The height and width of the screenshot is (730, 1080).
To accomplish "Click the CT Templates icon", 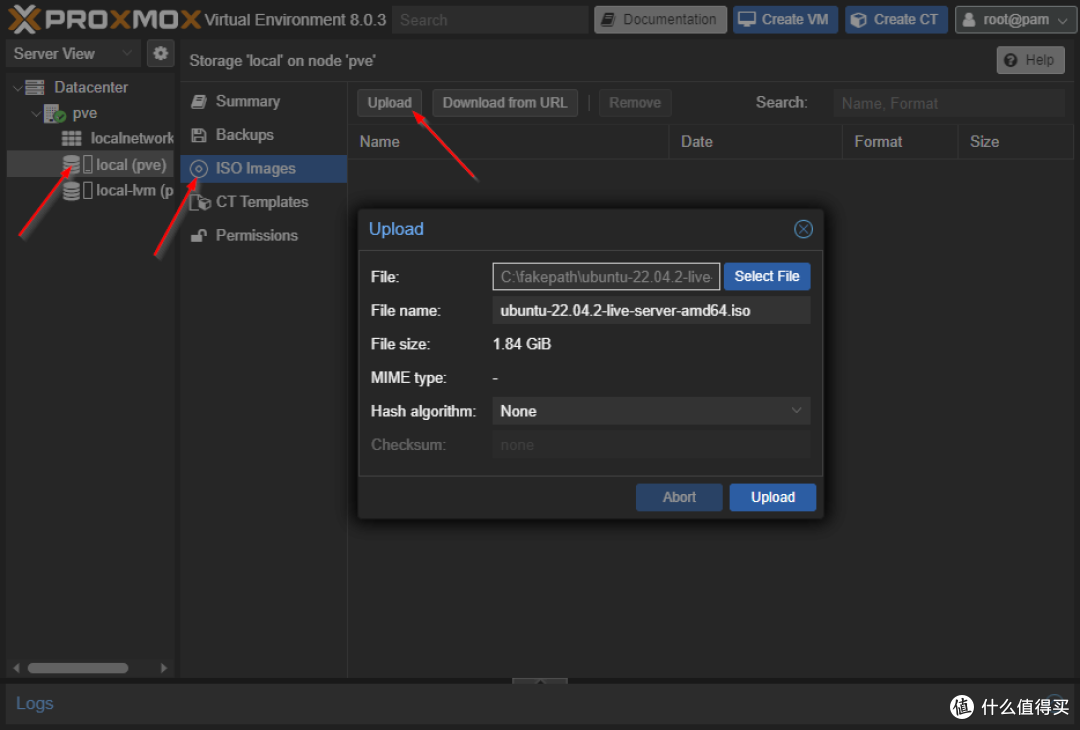I will [200, 202].
